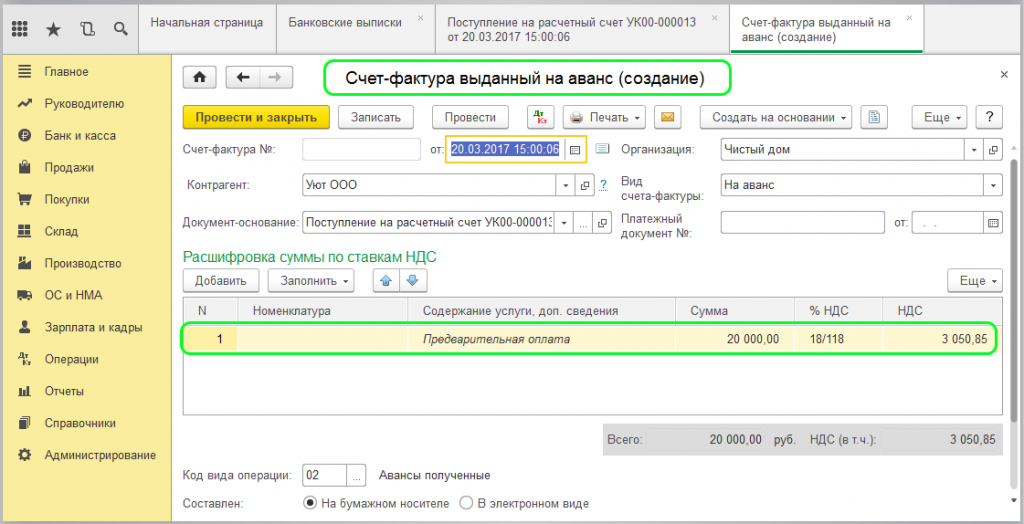Image resolution: width=1024 pixels, height=524 pixels.
Task: Open 'Продажи' section in sidebar
Action: click(x=68, y=168)
